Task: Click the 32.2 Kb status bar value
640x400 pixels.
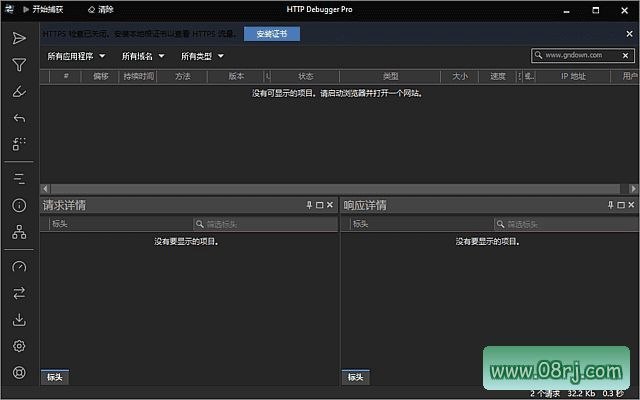Action: 581,393
